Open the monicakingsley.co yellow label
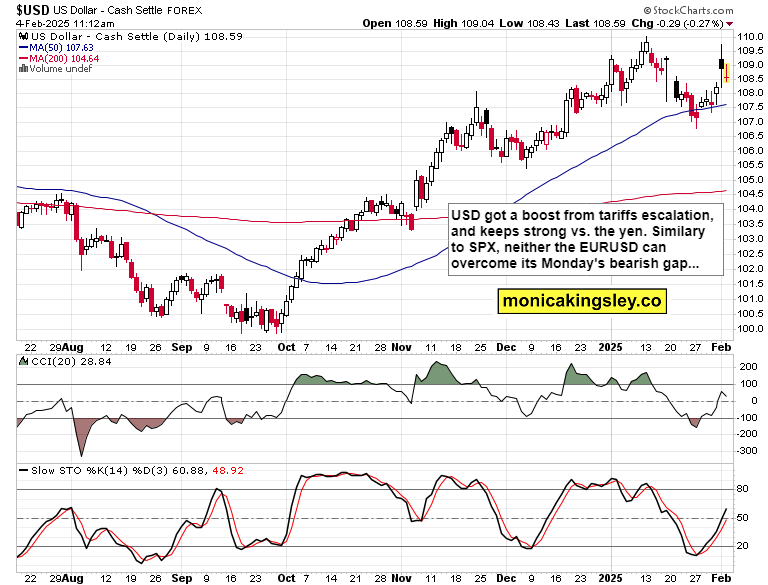The width and height of the screenshot is (768, 585). [x=582, y=300]
